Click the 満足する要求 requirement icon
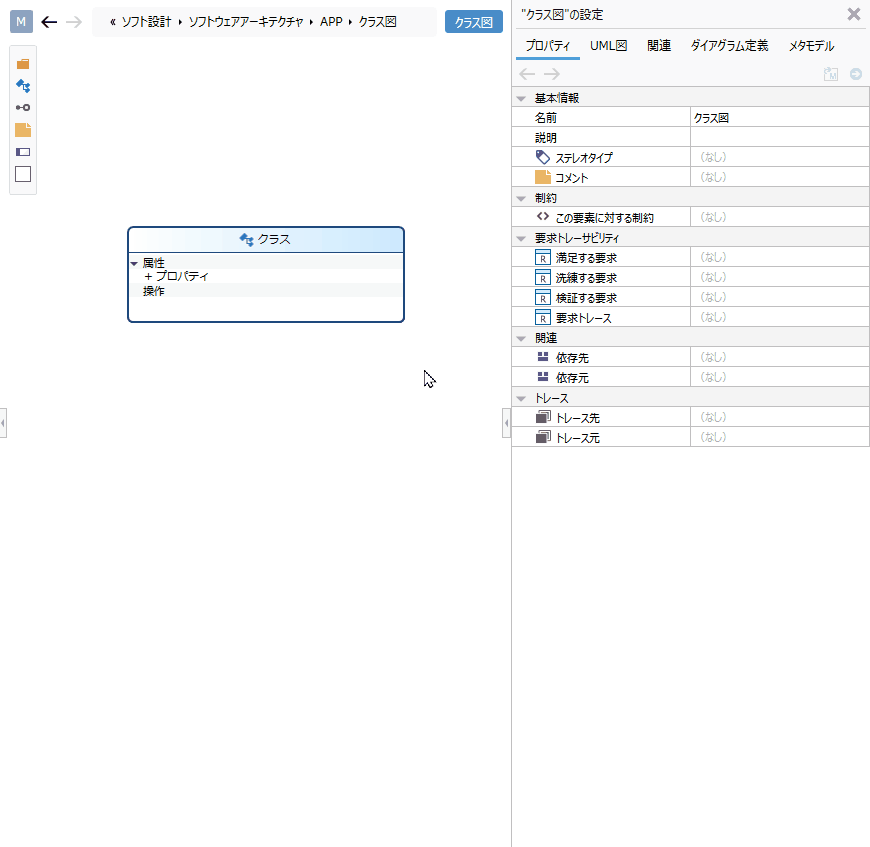 [x=543, y=257]
